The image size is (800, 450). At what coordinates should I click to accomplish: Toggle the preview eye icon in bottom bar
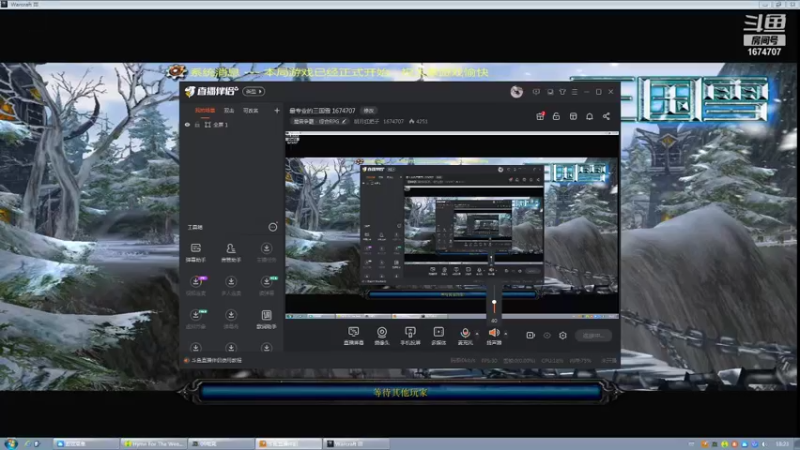tap(547, 335)
